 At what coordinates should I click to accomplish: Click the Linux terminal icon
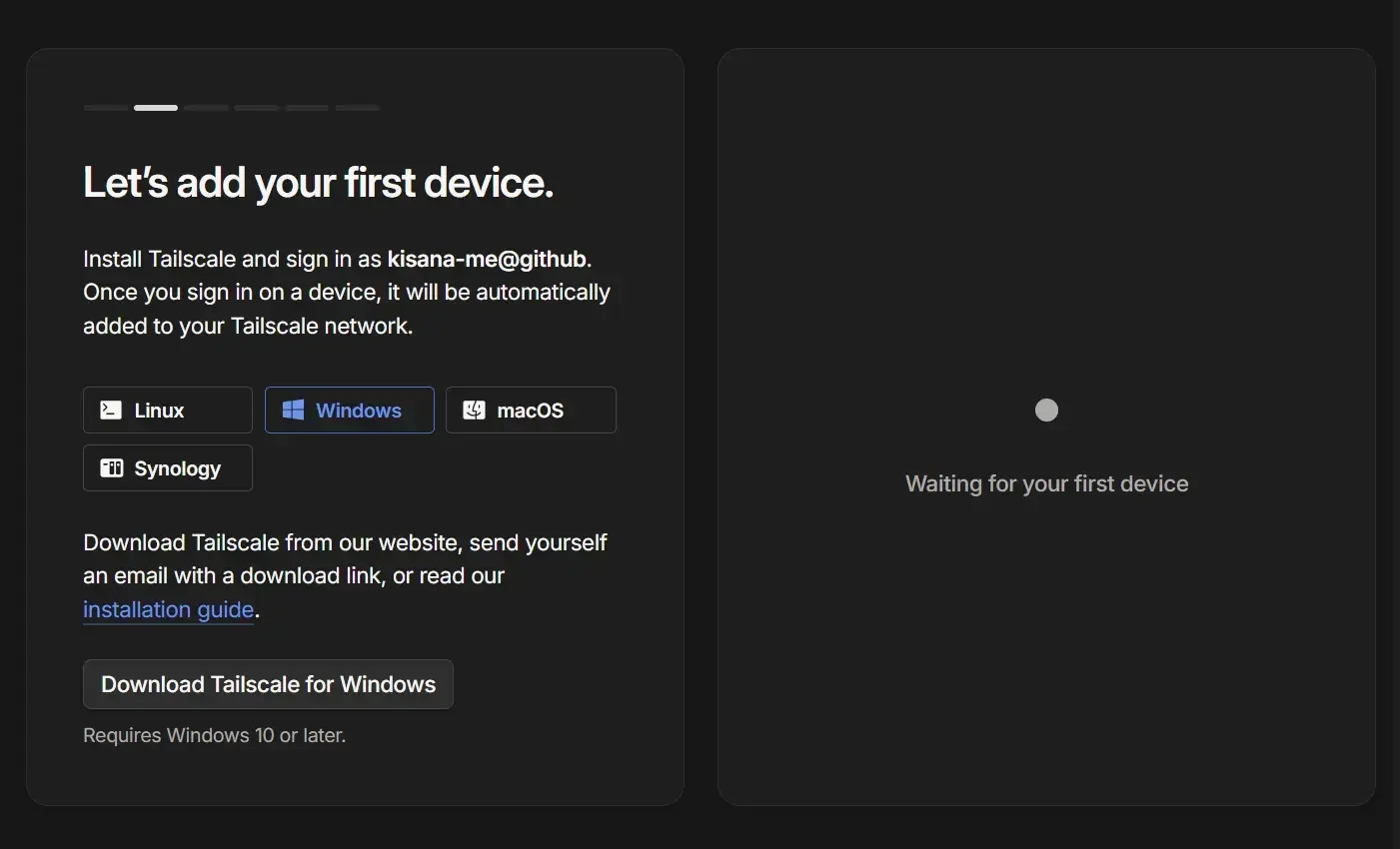click(x=111, y=411)
